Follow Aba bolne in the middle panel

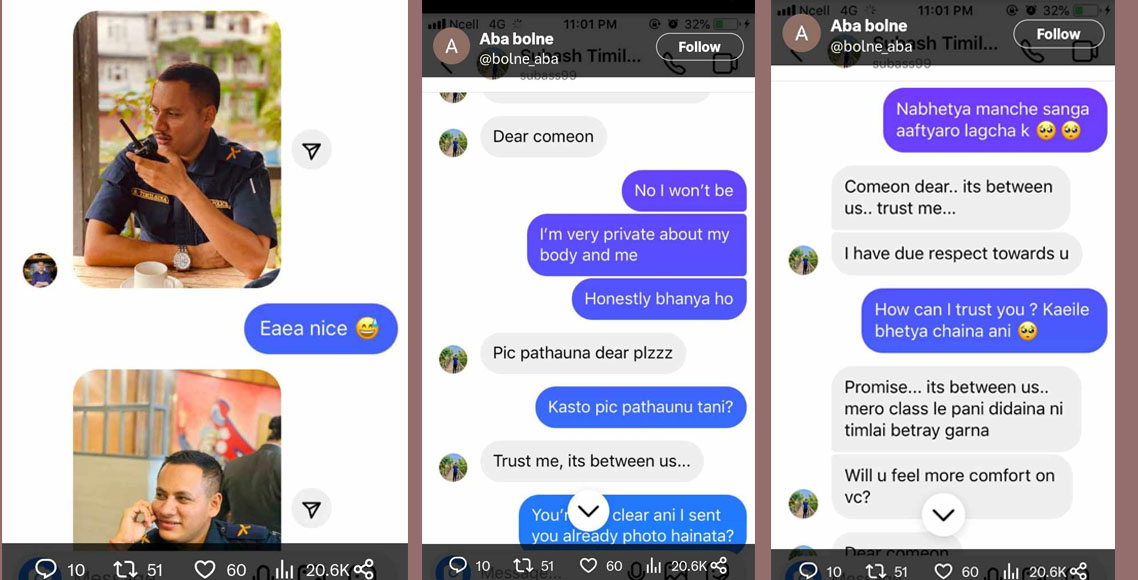(x=700, y=46)
